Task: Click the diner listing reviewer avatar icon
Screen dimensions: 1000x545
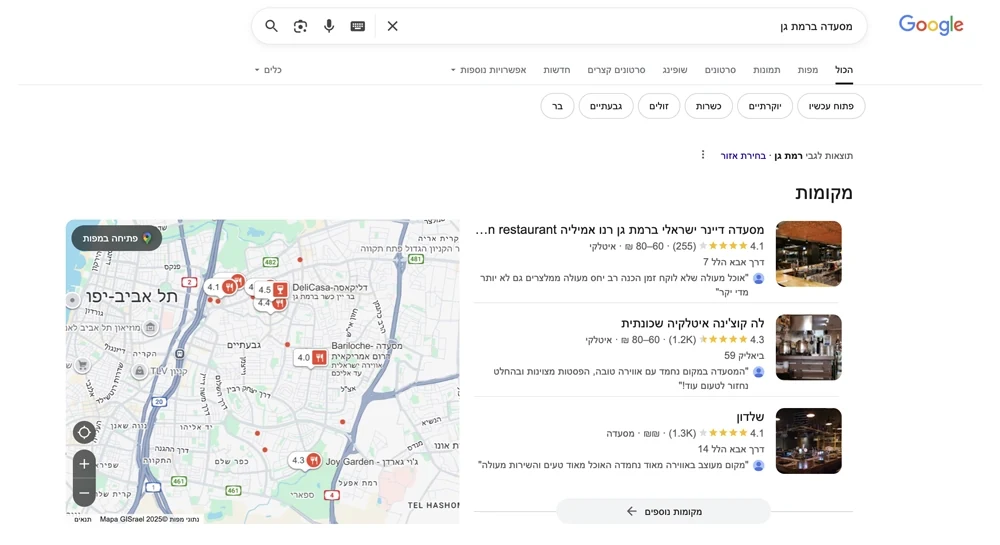Action: (758, 278)
